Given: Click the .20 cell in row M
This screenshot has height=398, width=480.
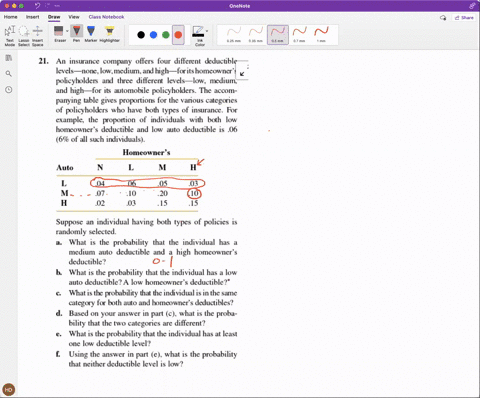Looking at the screenshot, I should pyautogui.click(x=162, y=194).
